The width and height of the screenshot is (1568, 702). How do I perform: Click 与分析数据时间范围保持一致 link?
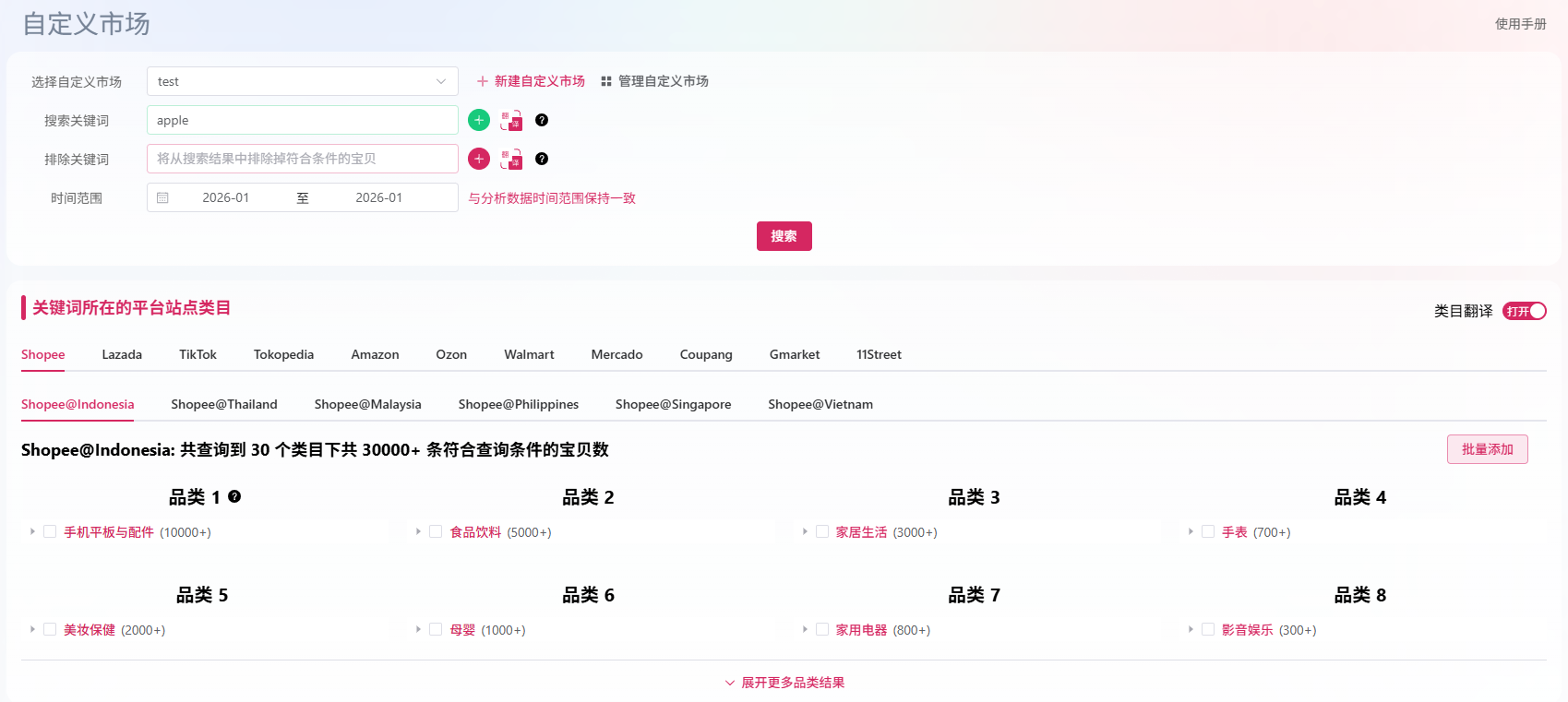(552, 198)
